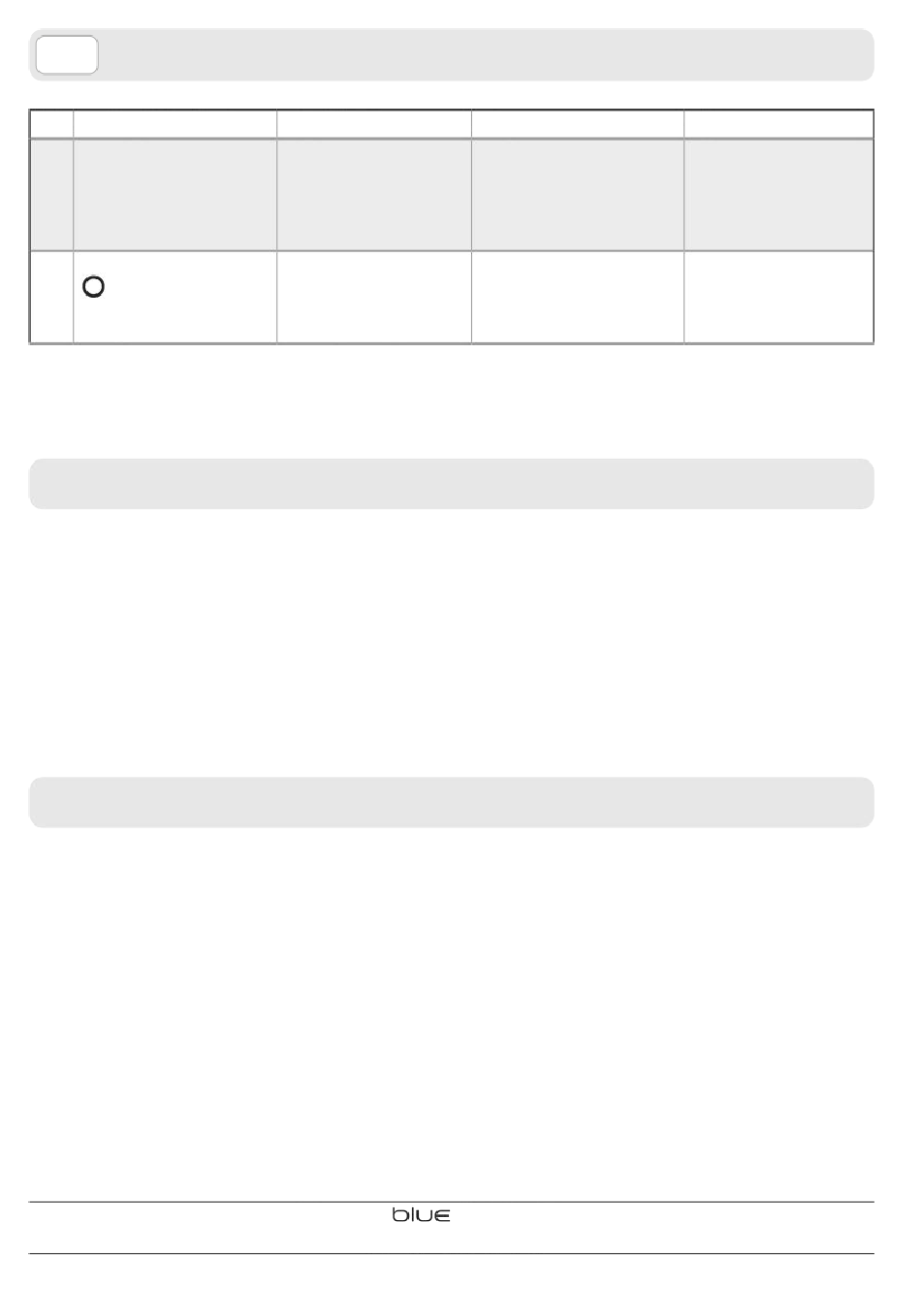Click the narrow first header cell of table
Screen dimensions: 921x1316
51,124
